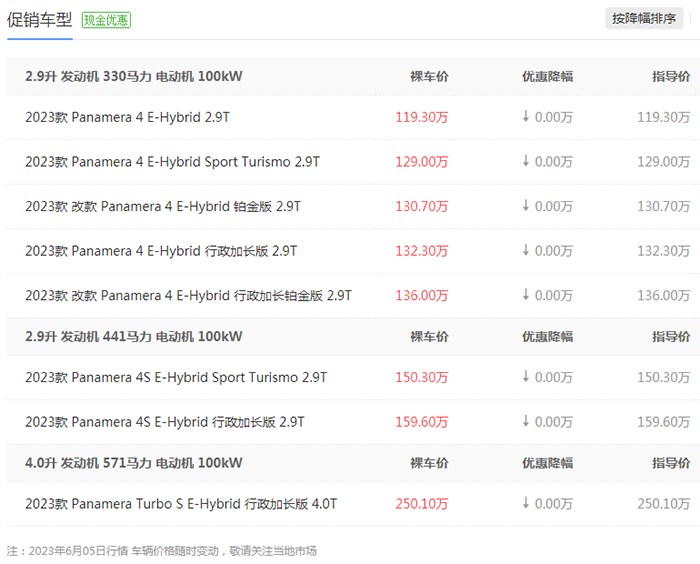Open Panamera 4S E-Hybrid Sport Turismo 2.9T
Screen dimensions: 700x564
click(x=176, y=377)
